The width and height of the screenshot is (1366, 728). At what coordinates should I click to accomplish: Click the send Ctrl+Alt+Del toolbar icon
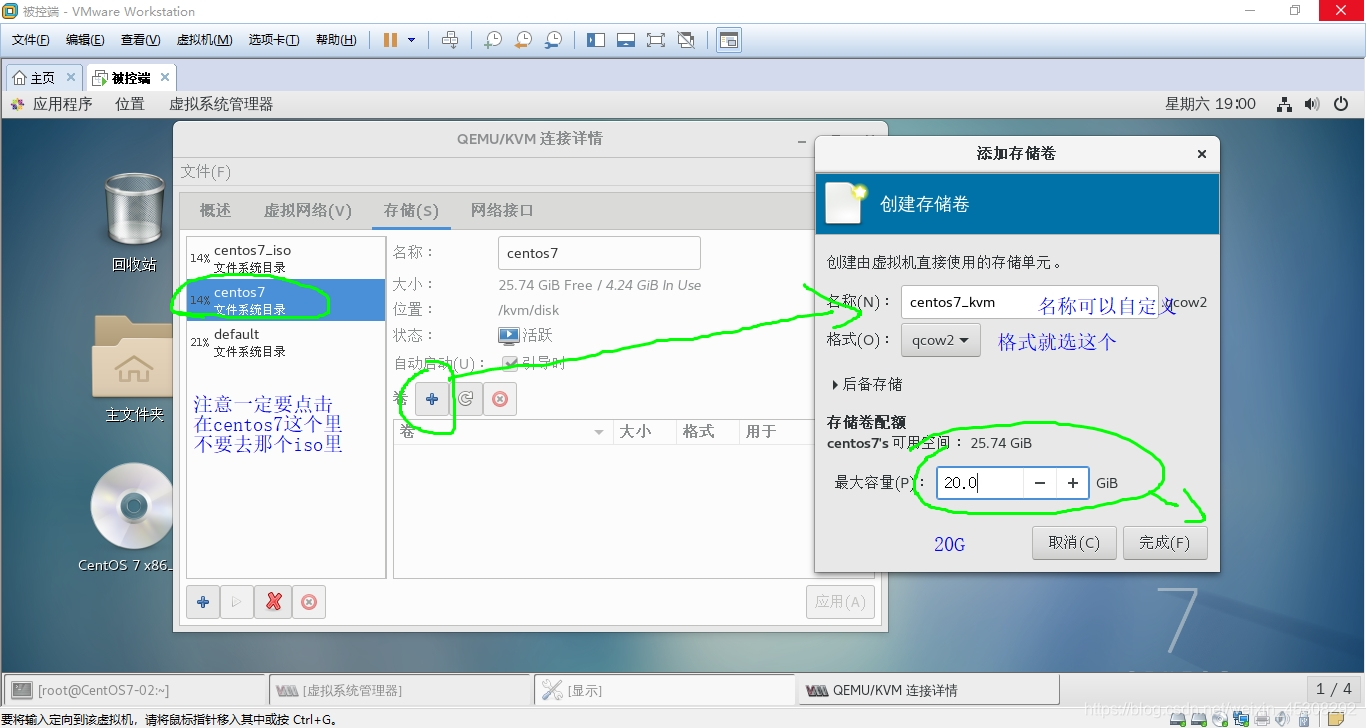tap(450, 40)
